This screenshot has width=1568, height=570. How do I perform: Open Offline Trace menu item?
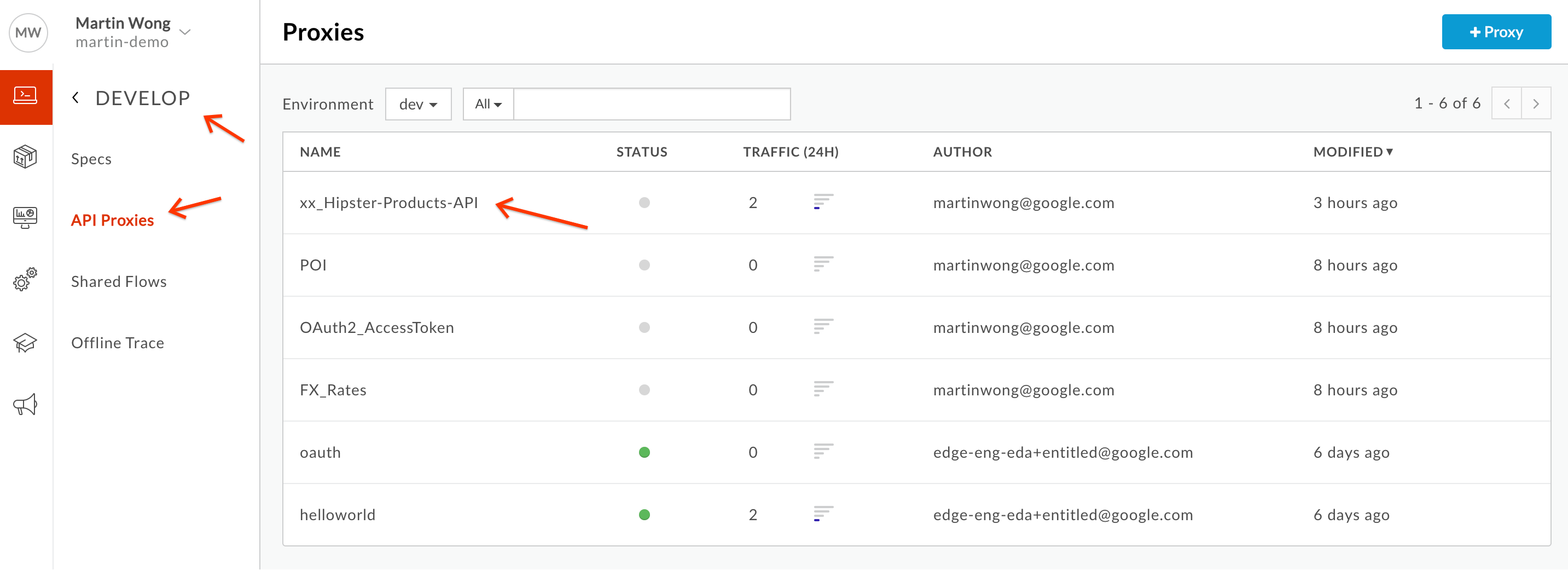pyautogui.click(x=118, y=343)
